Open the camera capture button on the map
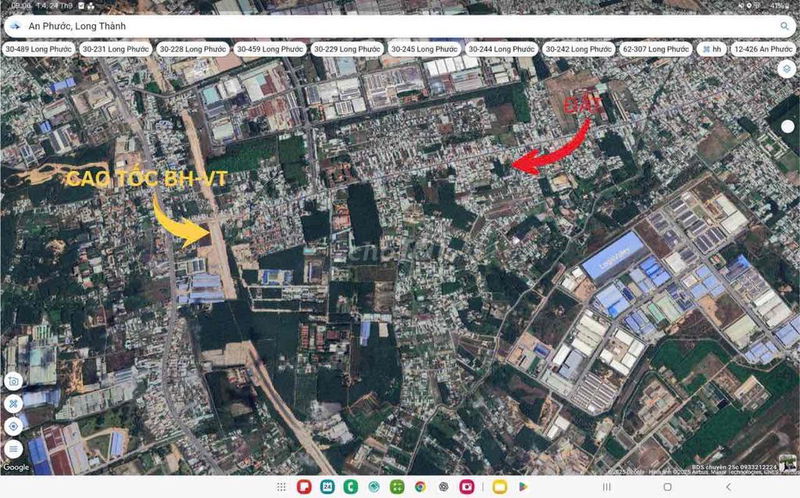Image resolution: width=800 pixels, height=498 pixels. pyautogui.click(x=13, y=381)
